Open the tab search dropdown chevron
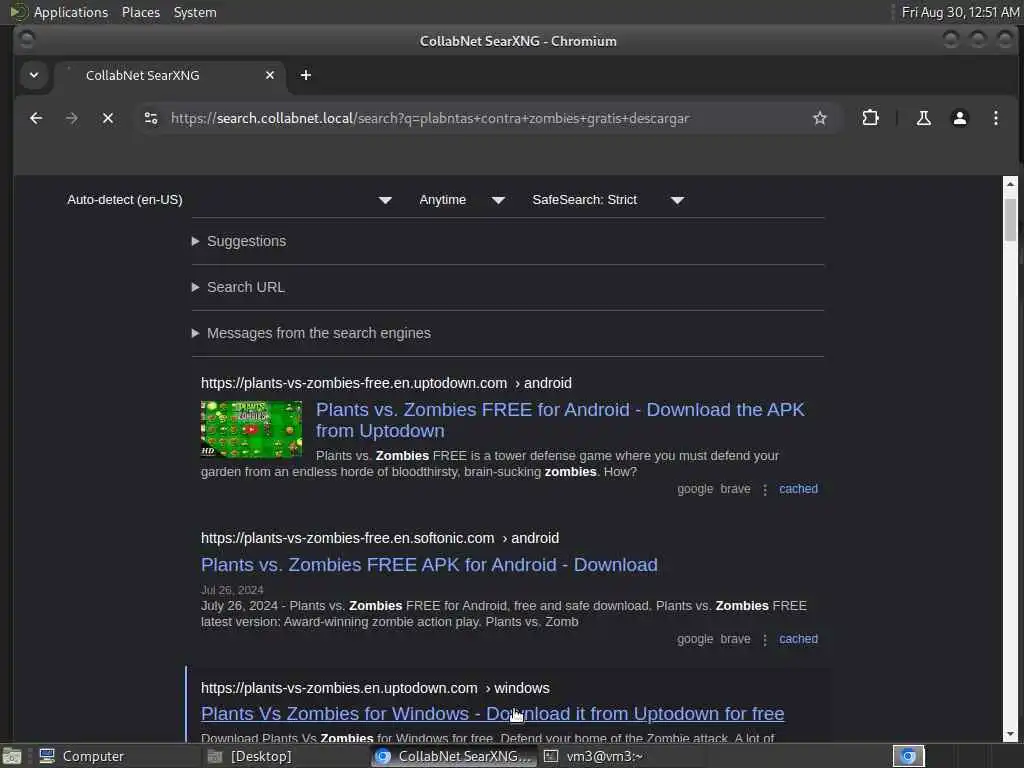This screenshot has width=1024, height=768. 34,75
